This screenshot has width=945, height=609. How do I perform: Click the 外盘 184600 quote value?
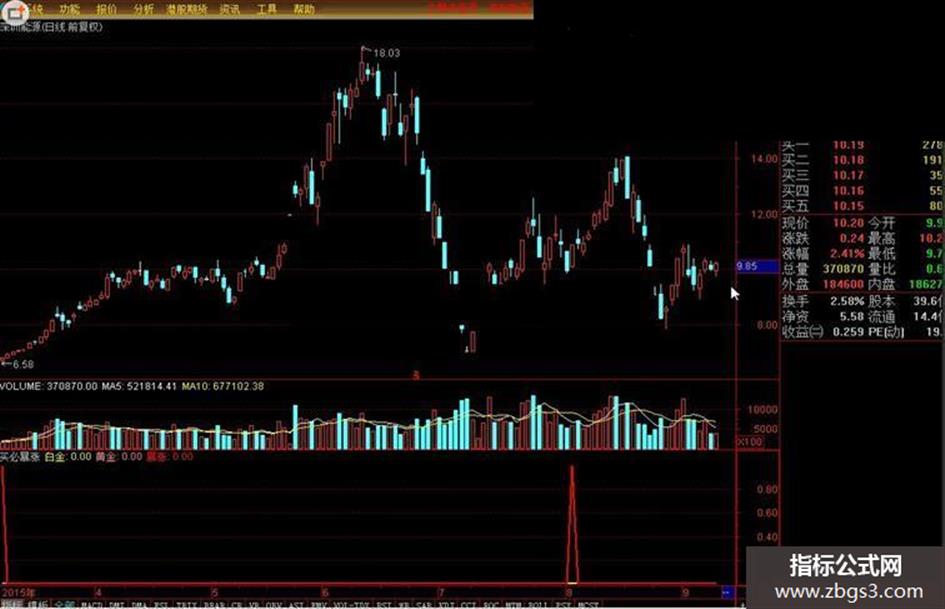pyautogui.click(x=844, y=284)
